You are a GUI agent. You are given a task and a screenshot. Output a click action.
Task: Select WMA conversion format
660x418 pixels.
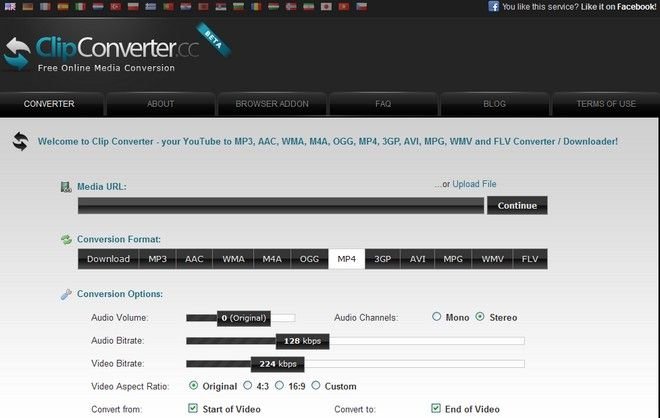[233, 259]
